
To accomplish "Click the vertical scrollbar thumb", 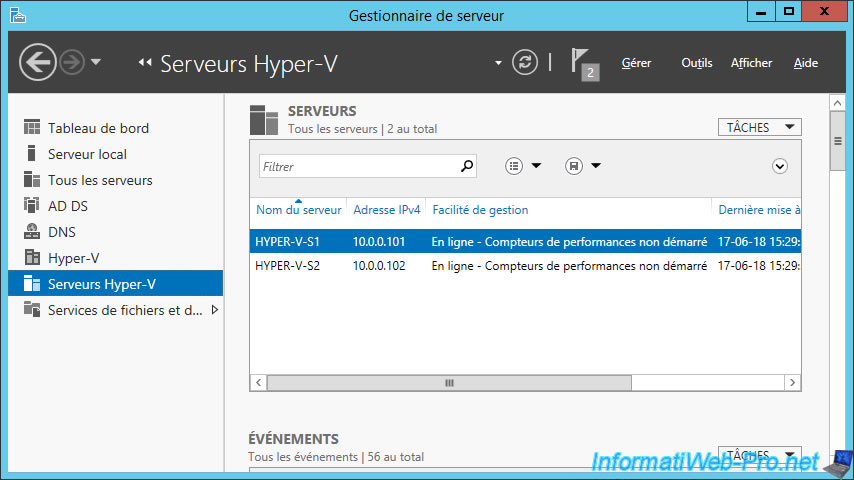I will (x=837, y=141).
